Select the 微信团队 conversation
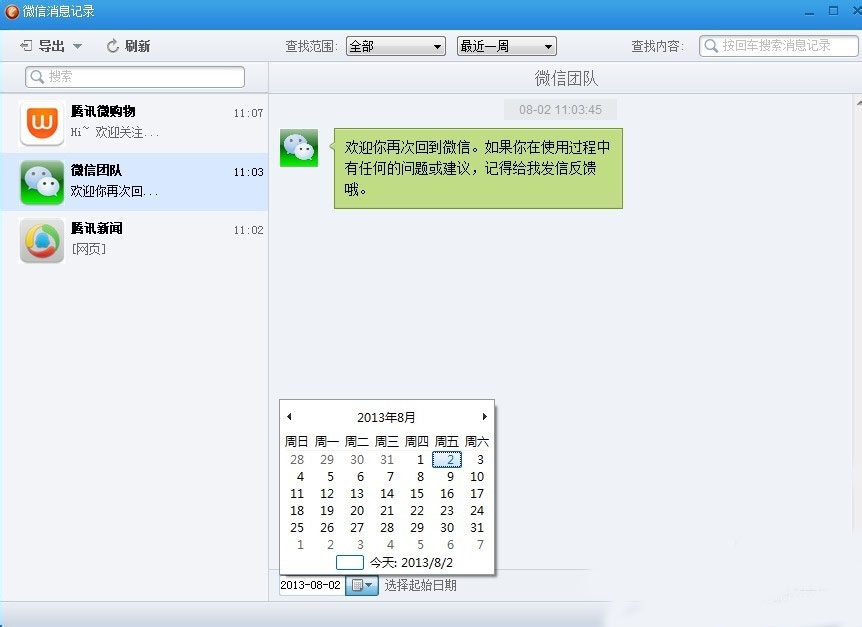Screen dimensions: 862x627 point(134,182)
